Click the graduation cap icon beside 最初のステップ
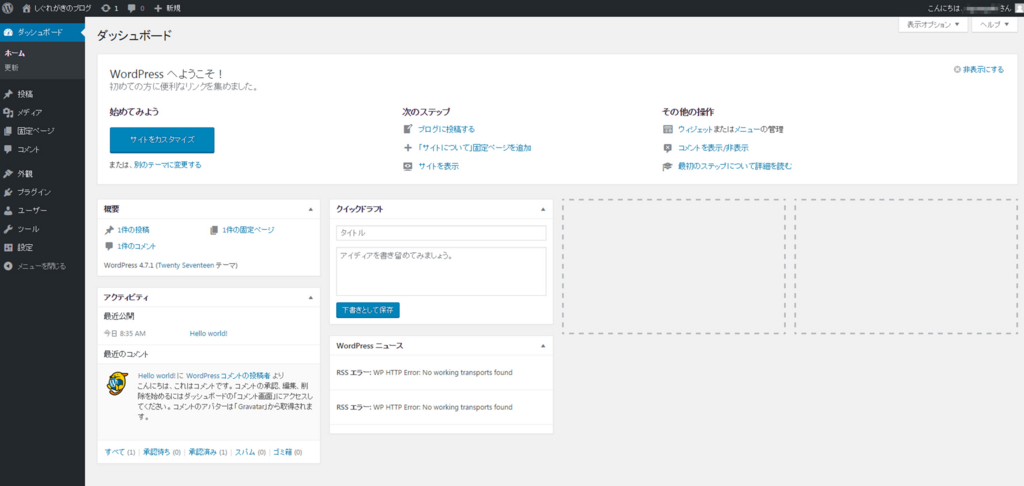1024x486 pixels. tap(667, 166)
